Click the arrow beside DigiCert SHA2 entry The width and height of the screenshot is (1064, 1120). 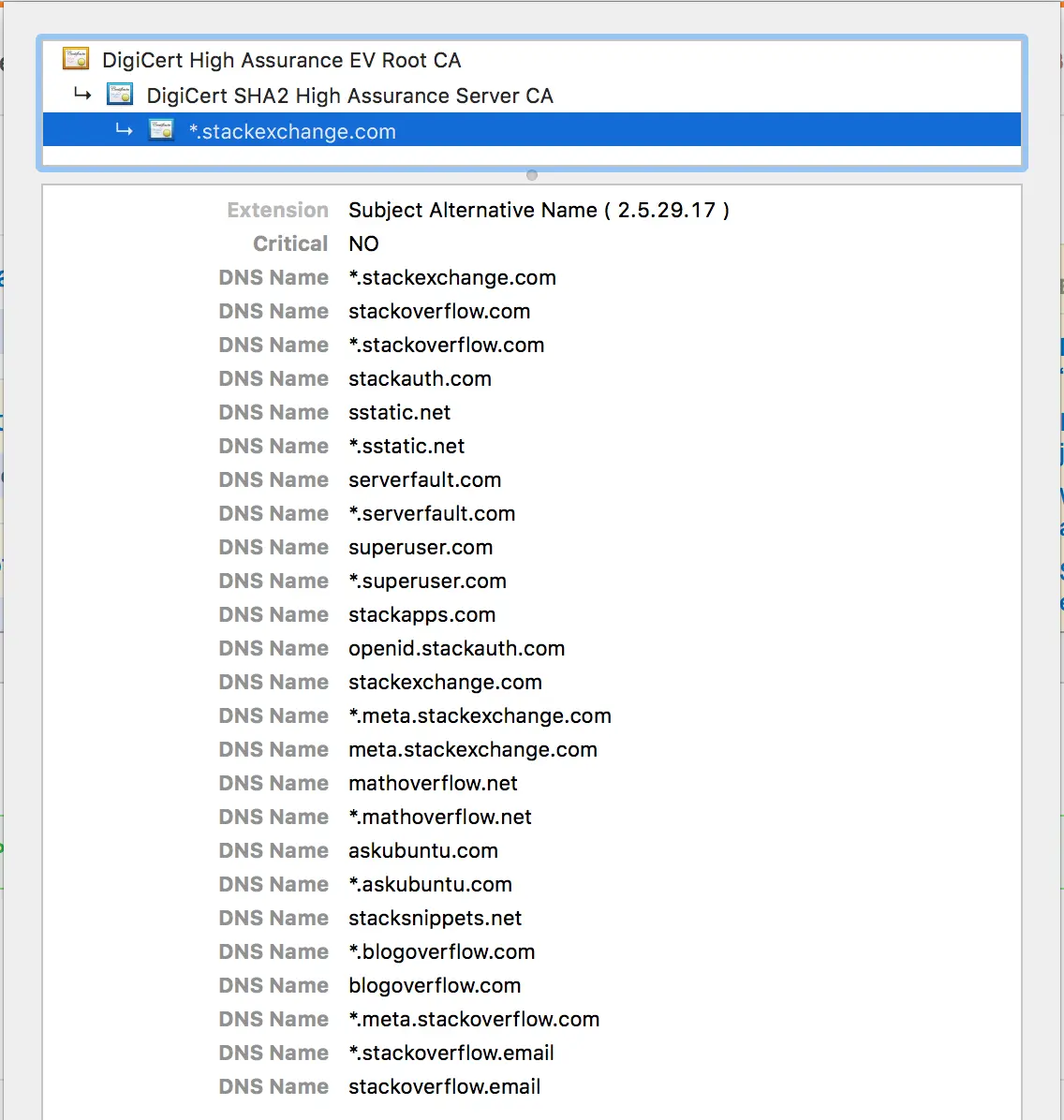click(82, 93)
